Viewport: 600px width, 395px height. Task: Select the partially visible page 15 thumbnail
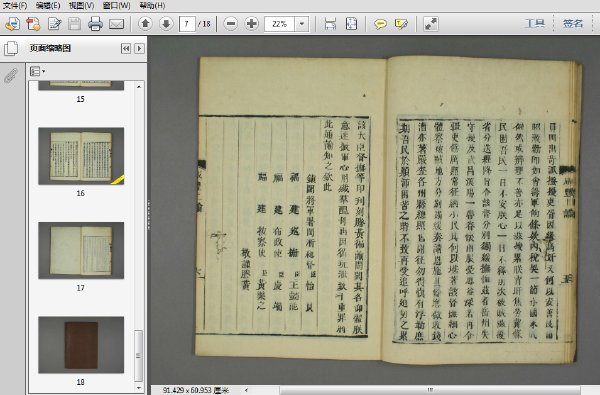pyautogui.click(x=81, y=85)
